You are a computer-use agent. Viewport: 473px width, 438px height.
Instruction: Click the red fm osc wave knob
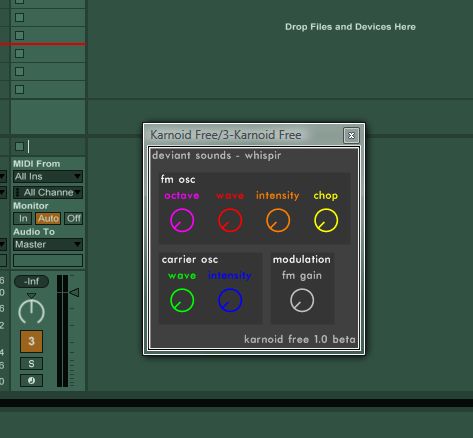230,220
